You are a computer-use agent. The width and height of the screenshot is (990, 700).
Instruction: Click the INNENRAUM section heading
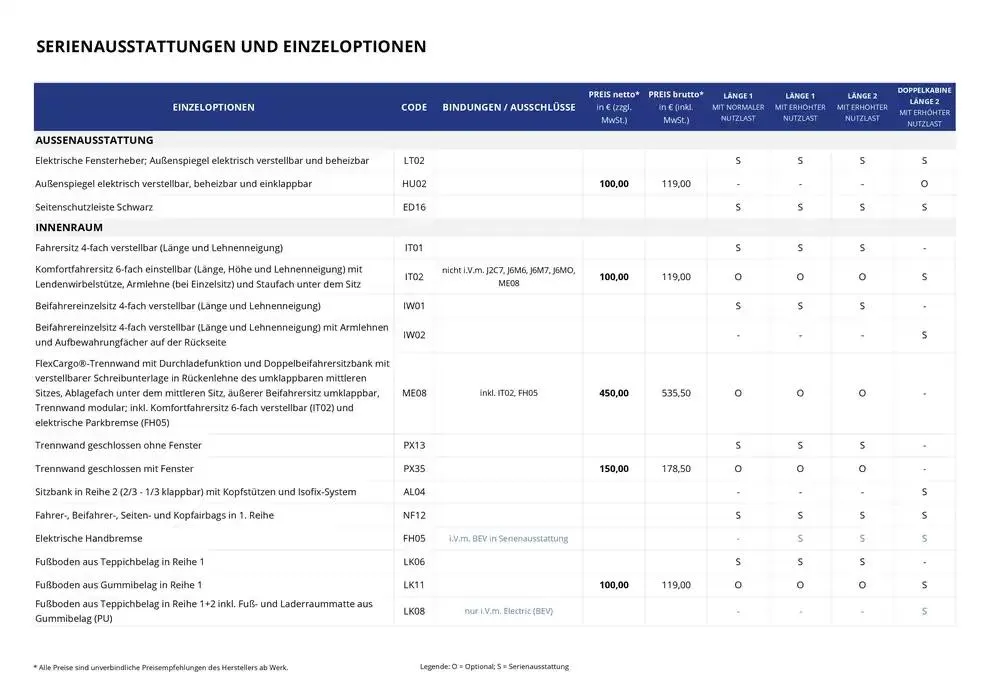(x=69, y=227)
